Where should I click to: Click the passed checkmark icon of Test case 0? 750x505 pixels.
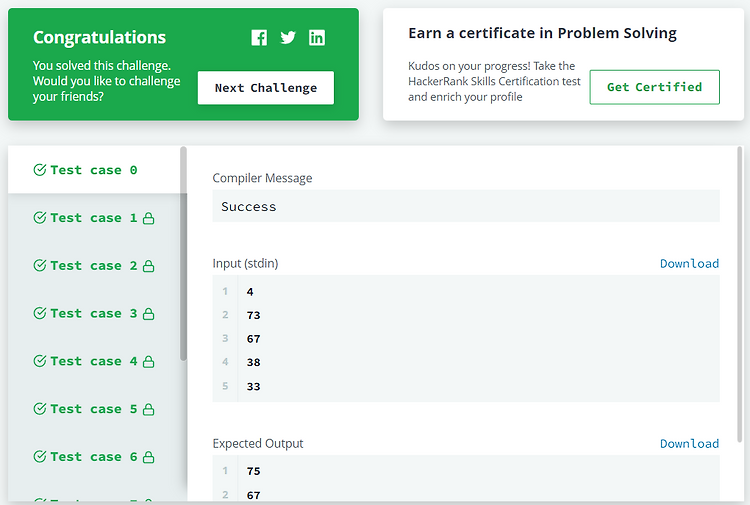coord(40,170)
